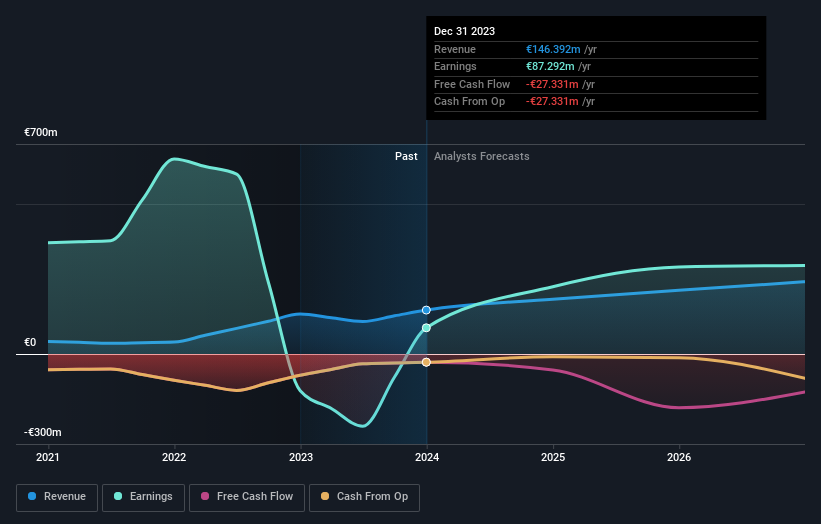This screenshot has width=821, height=524.
Task: Click the 2022 x-axis label
Action: [x=174, y=457]
